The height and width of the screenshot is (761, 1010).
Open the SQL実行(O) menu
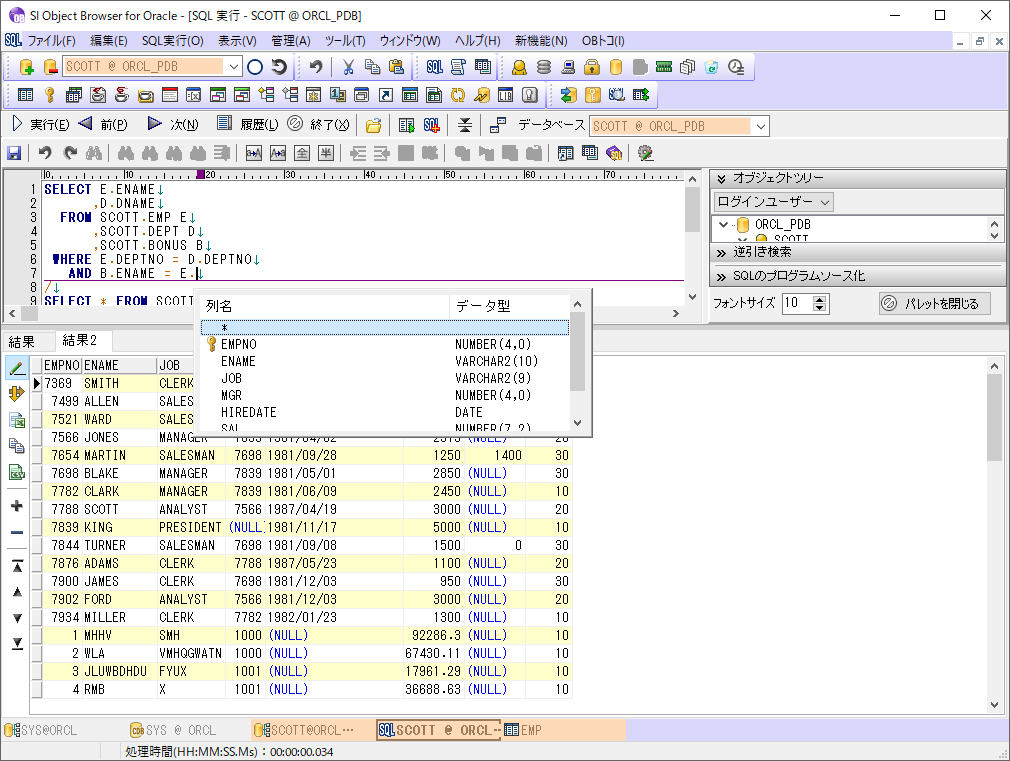(x=172, y=41)
